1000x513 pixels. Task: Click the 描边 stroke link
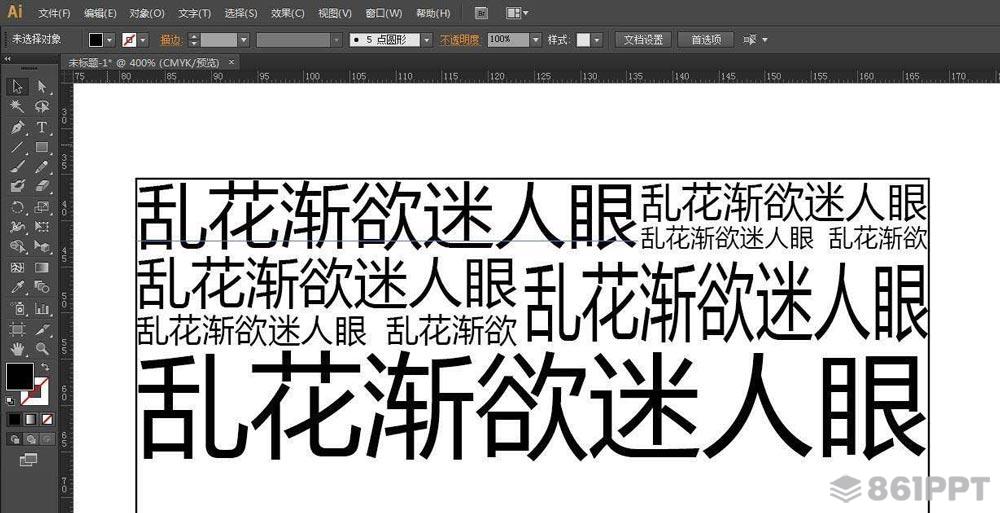(x=170, y=40)
